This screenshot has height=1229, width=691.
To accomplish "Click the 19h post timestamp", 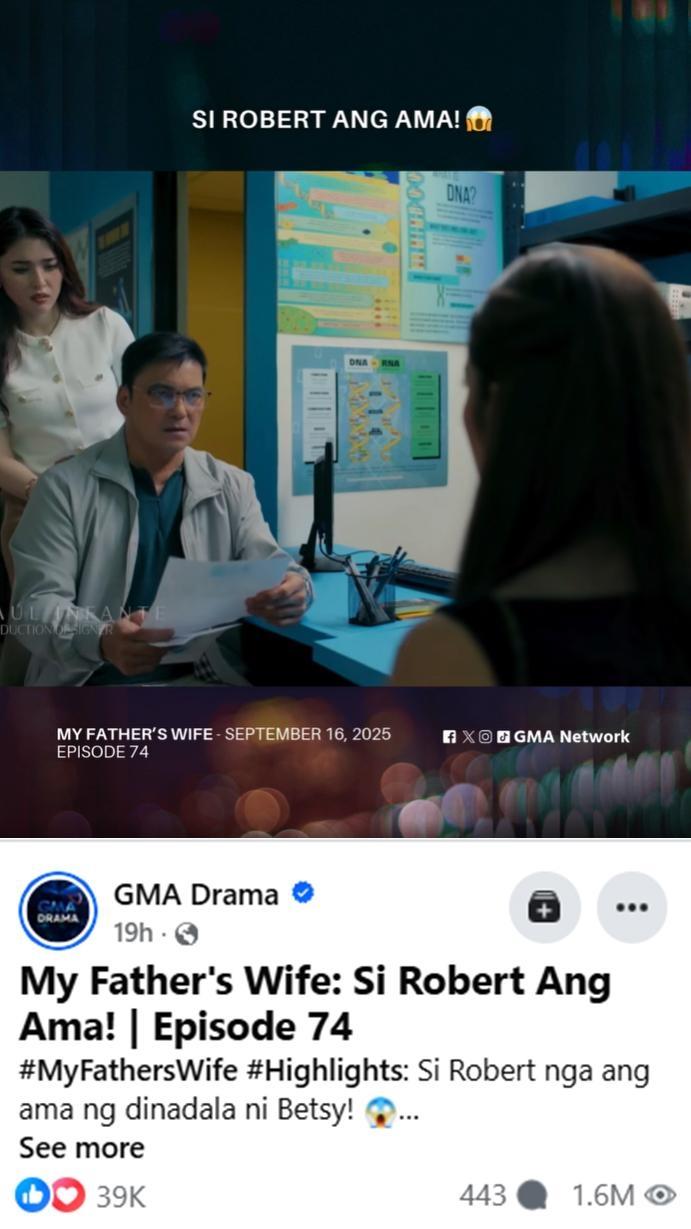I will (133, 933).
